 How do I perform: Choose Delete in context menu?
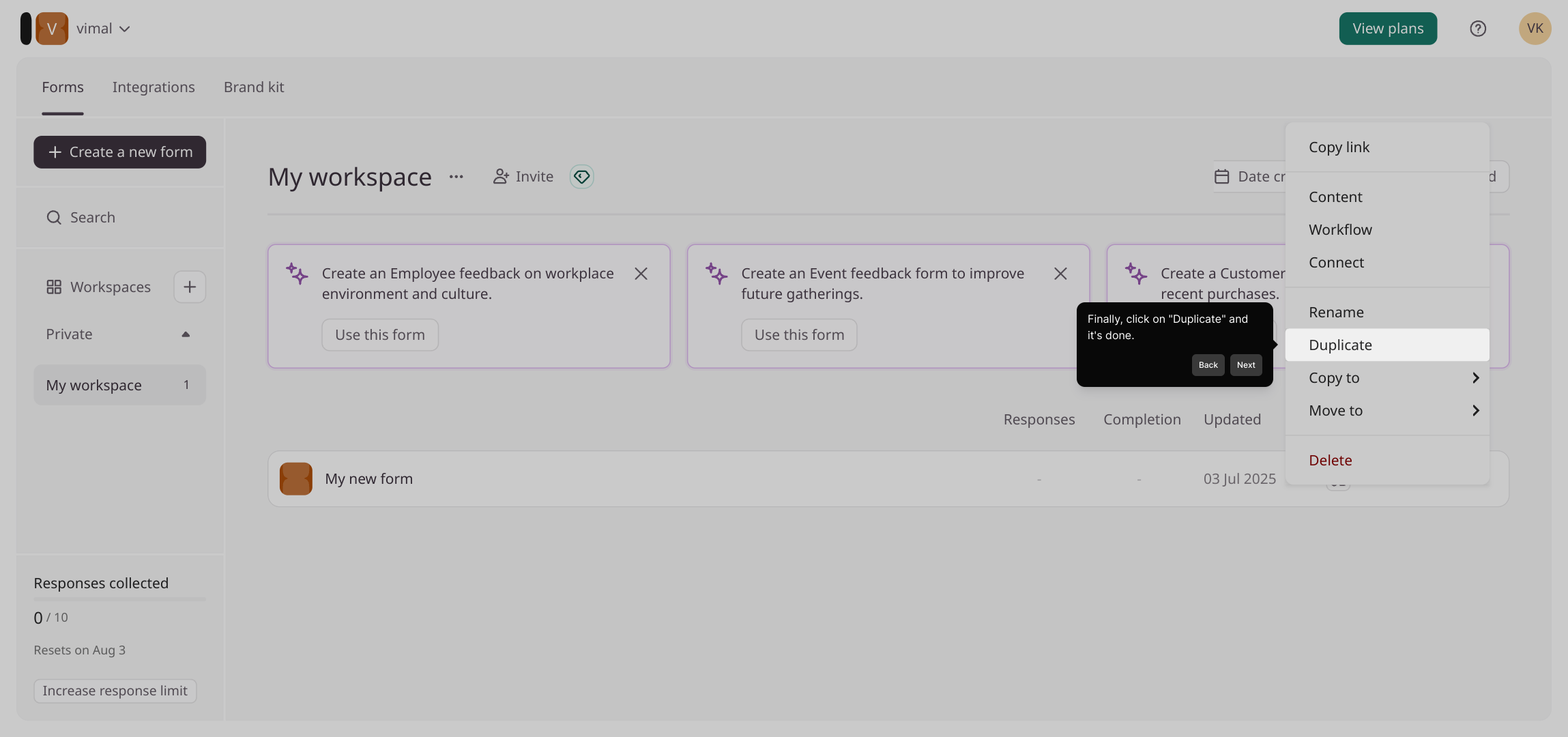point(1387,461)
